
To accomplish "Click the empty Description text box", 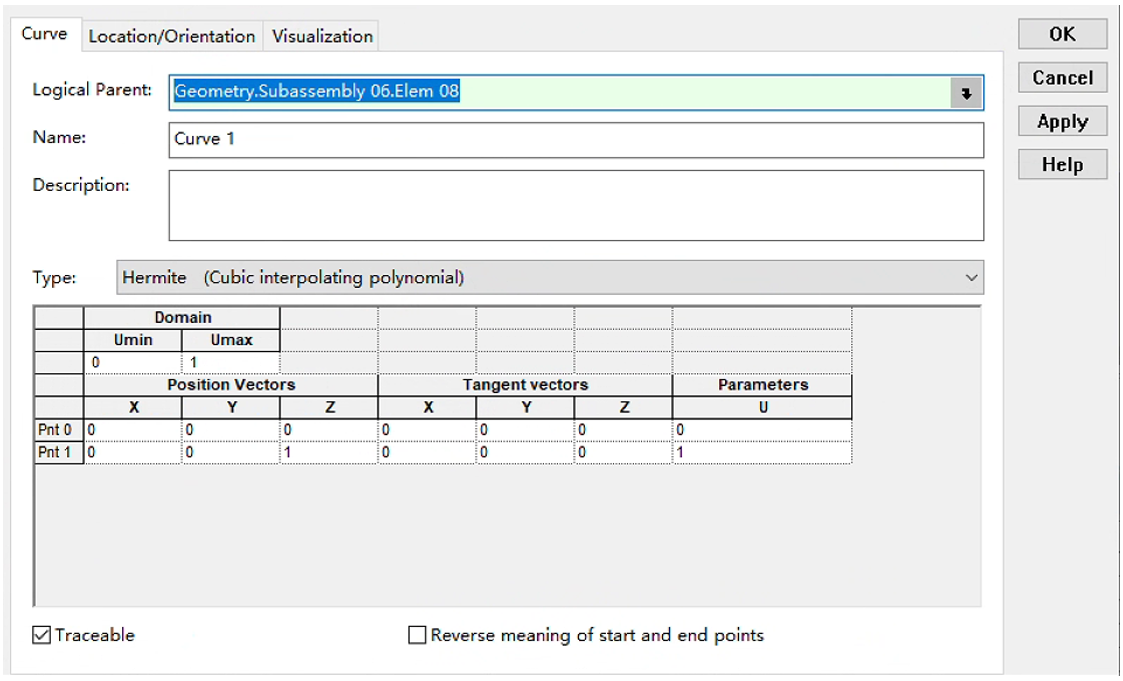I will (577, 206).
